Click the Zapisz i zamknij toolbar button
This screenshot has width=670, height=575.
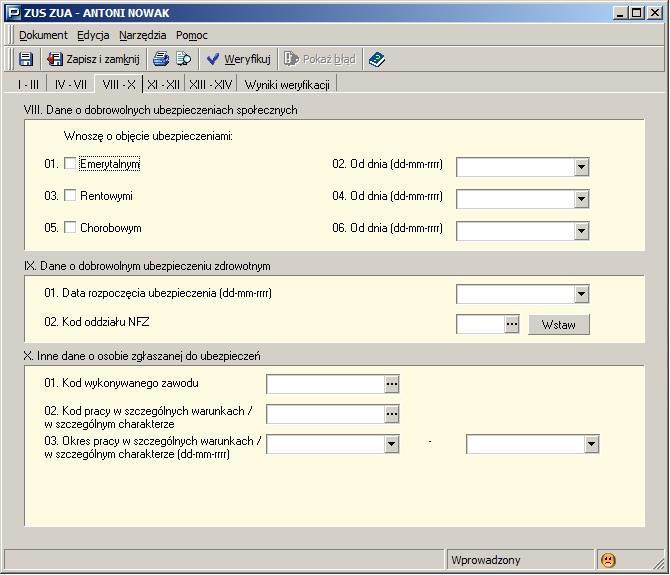click(93, 59)
